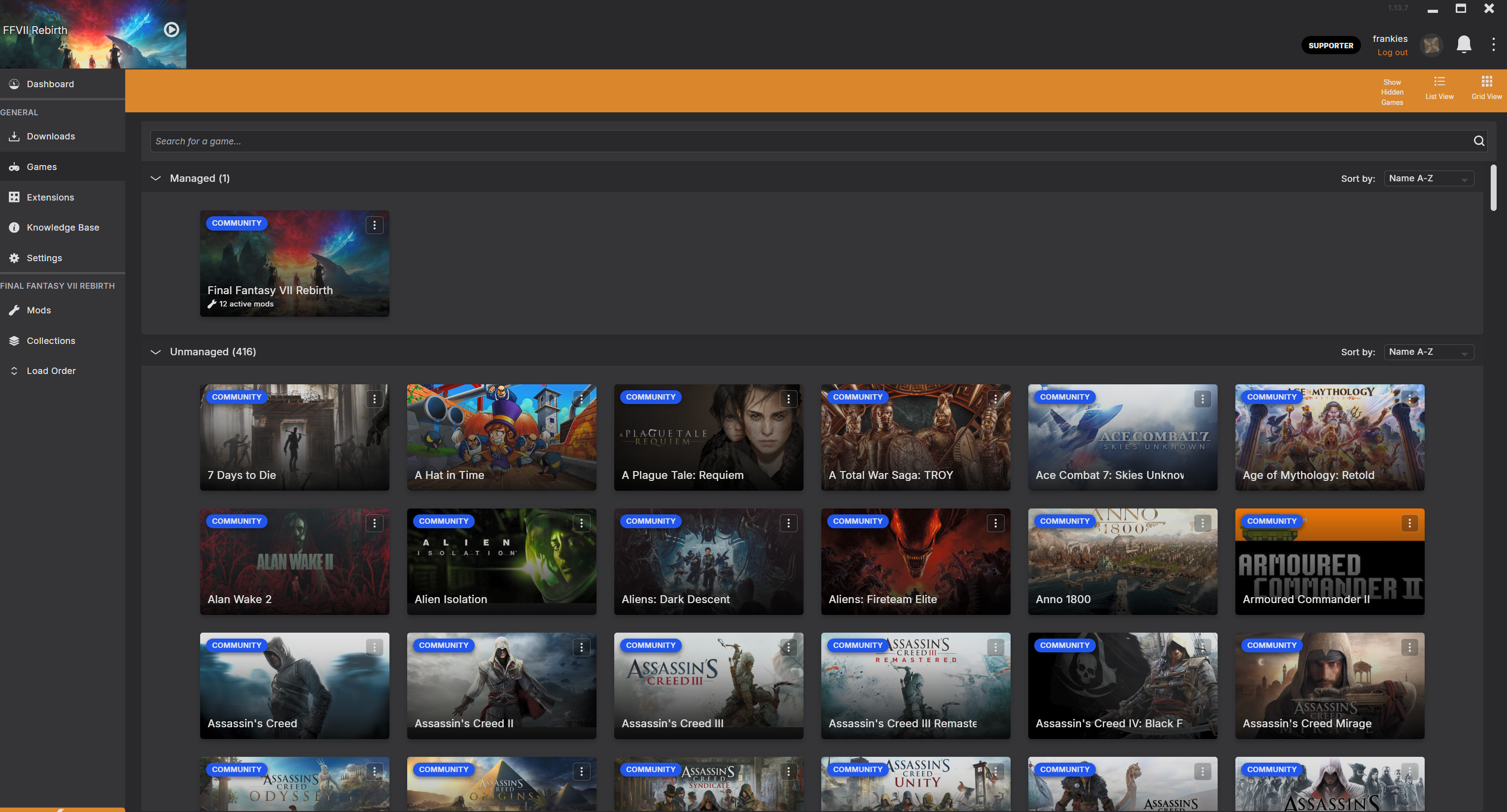This screenshot has width=1507, height=812.
Task: Click the SUPPORTER badge
Action: pos(1331,46)
